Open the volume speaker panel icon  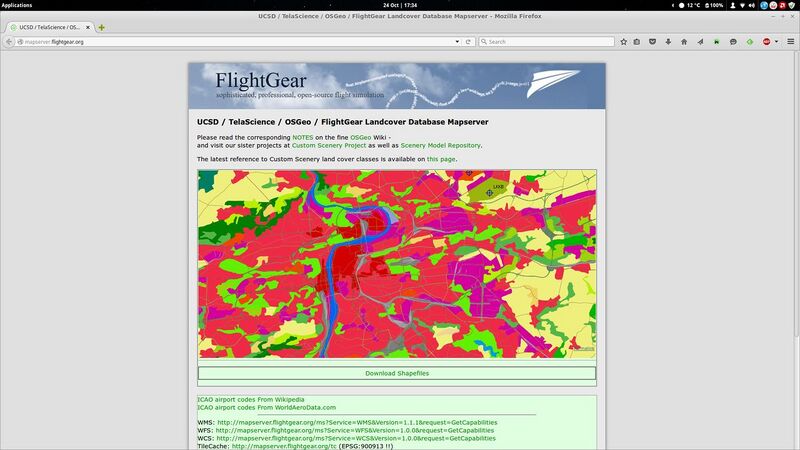point(752,5)
